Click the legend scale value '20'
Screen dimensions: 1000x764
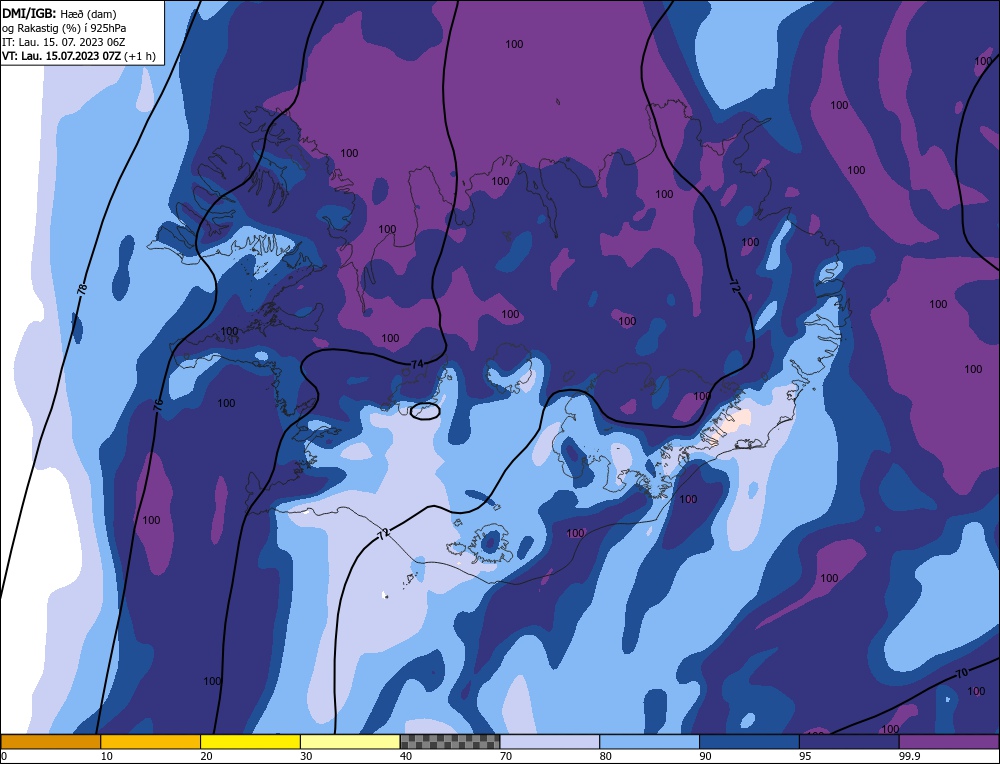(x=207, y=756)
